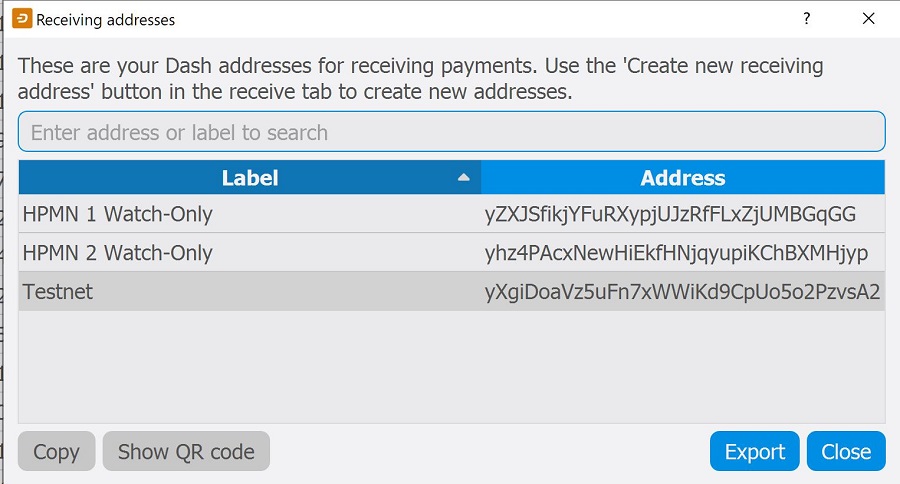Click address yZXJSfikjYFuRXypjUJzRfFLxZjUMBGqGG
The image size is (900, 484).
coord(670,214)
